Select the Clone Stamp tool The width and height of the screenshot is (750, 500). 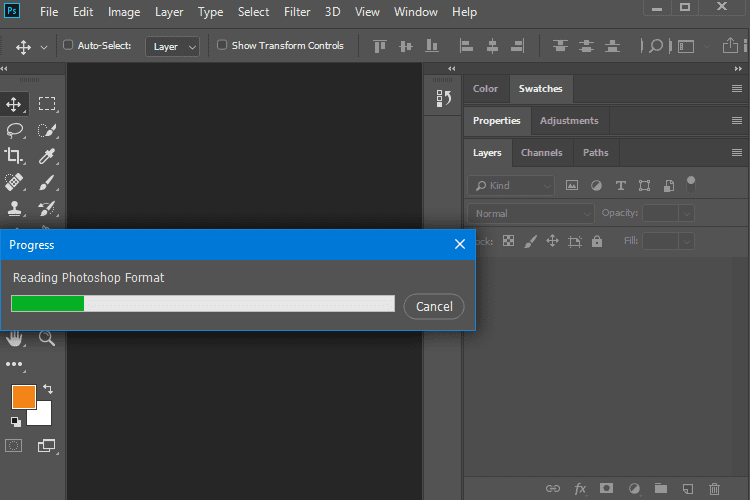tap(14, 208)
